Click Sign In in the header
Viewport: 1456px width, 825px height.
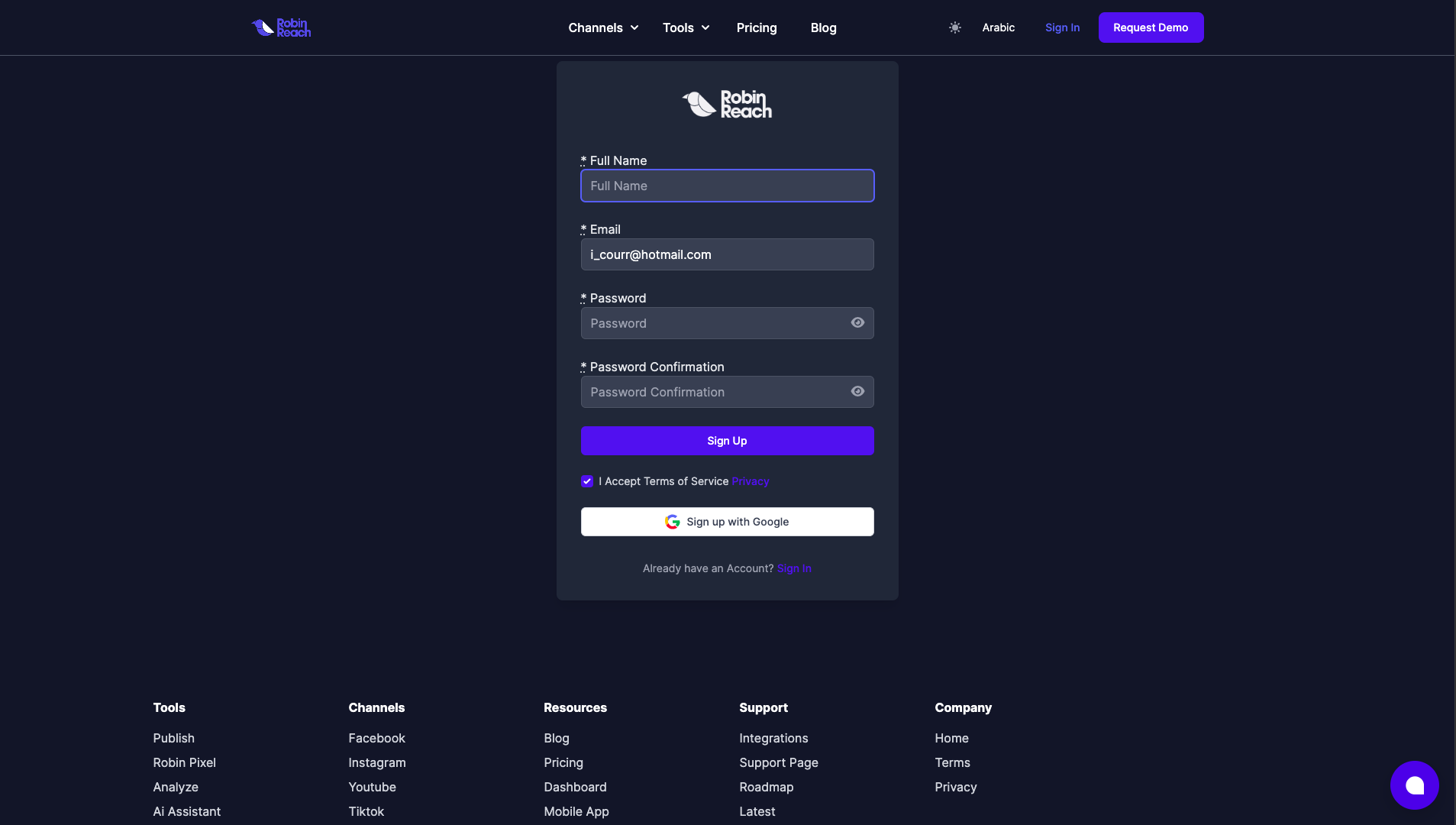point(1062,27)
